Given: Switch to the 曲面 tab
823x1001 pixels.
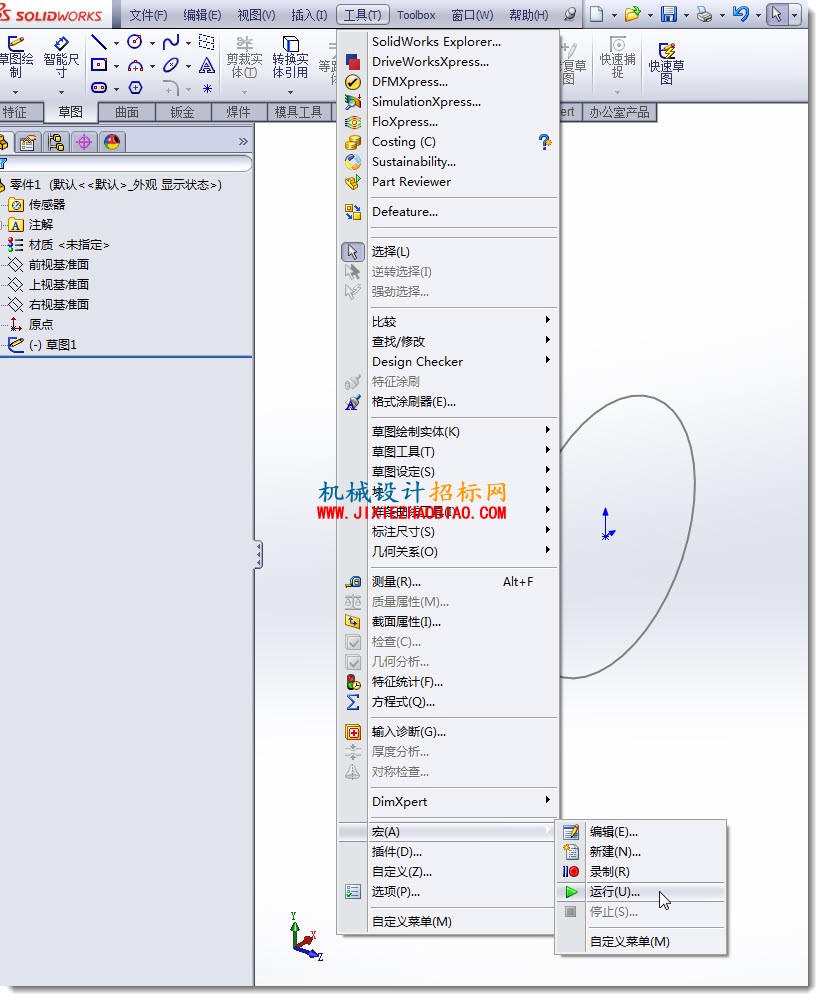Looking at the screenshot, I should [127, 112].
